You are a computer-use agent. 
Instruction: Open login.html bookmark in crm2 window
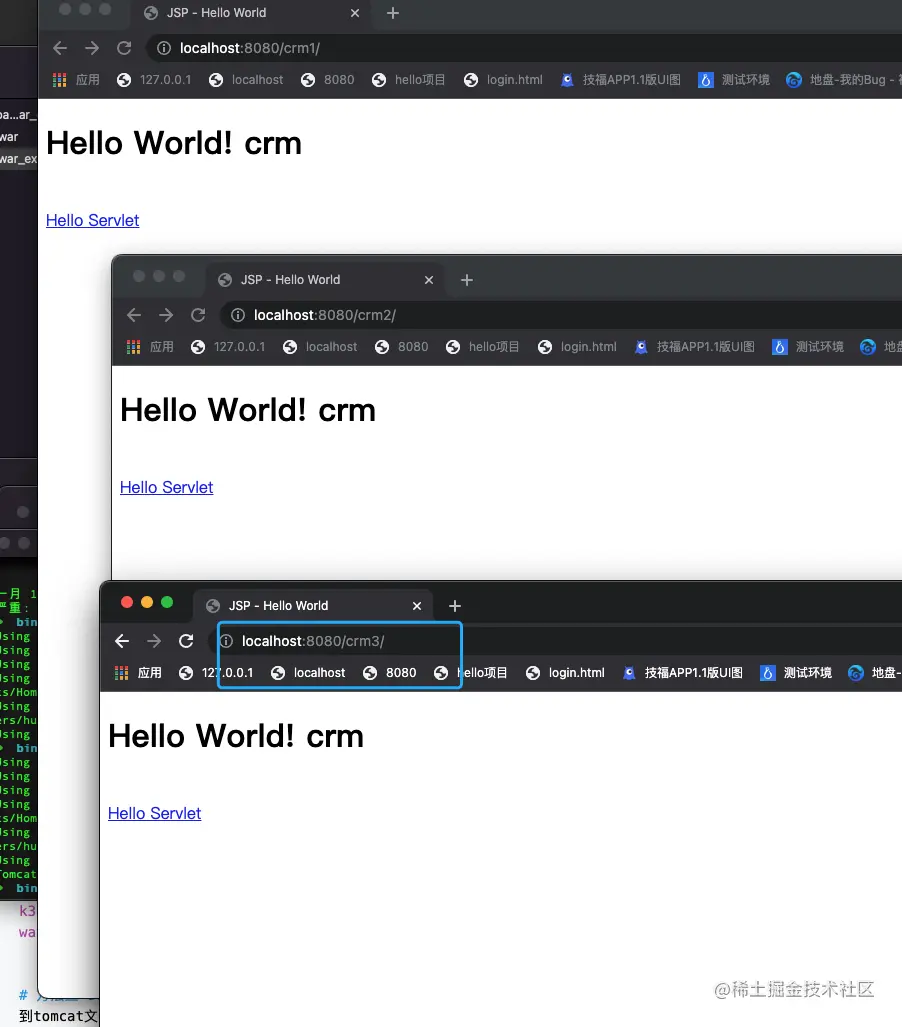[577, 347]
